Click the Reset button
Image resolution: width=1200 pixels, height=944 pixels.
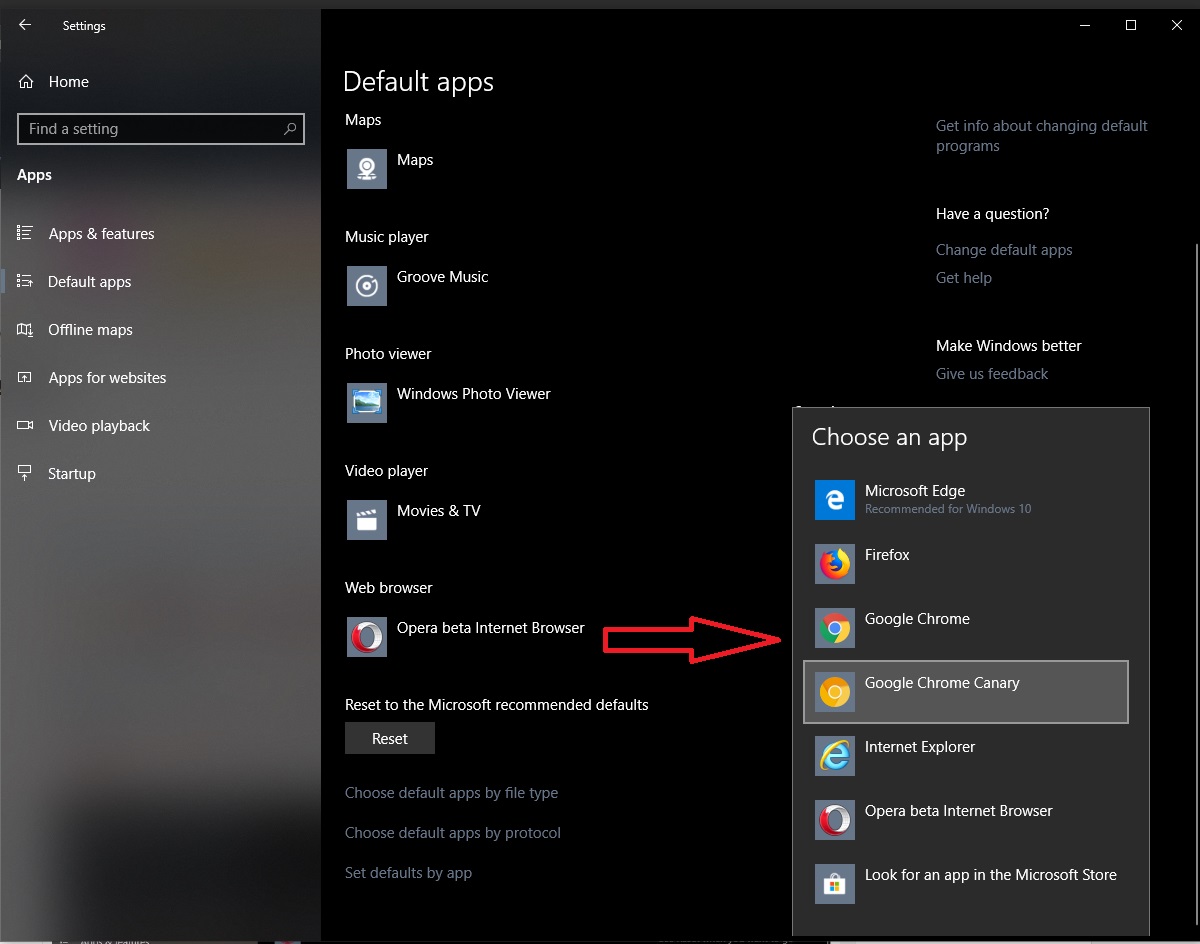pyautogui.click(x=390, y=739)
